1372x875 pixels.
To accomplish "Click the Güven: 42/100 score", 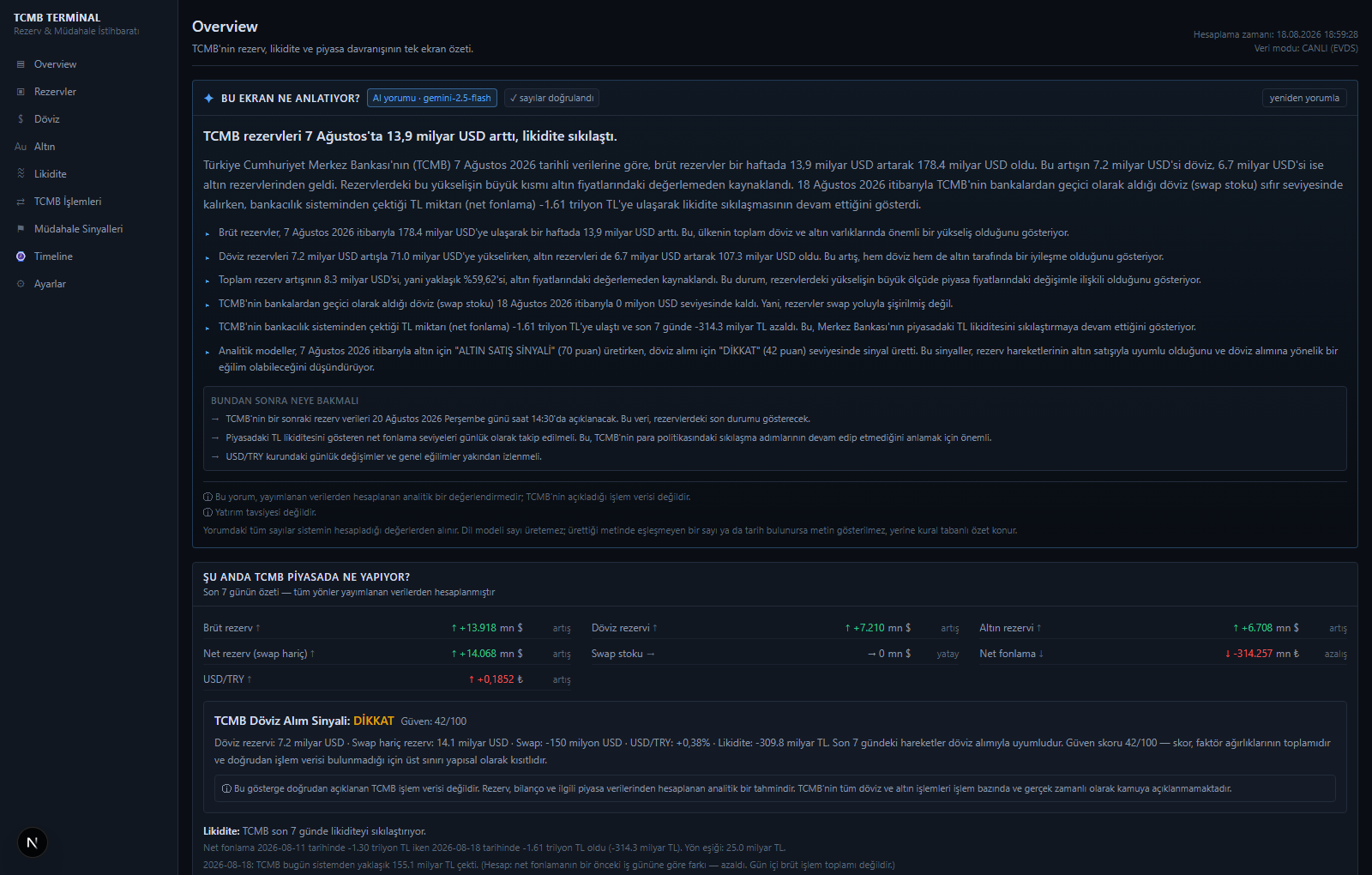I will tap(434, 721).
